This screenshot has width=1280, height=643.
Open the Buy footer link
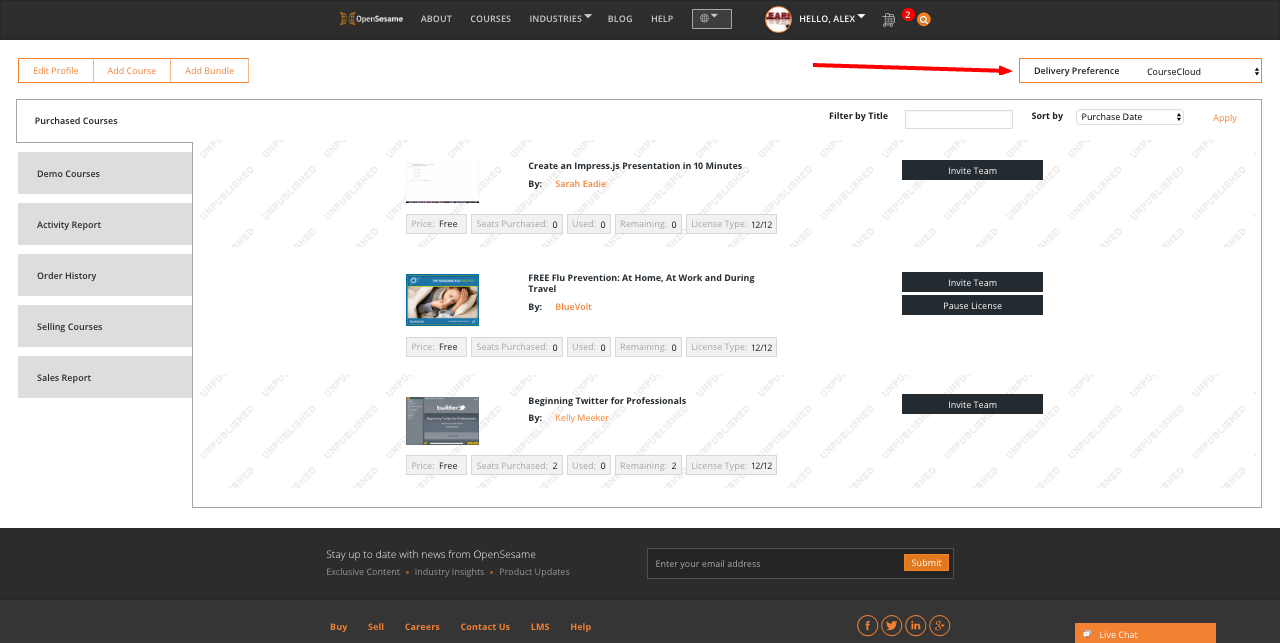[x=339, y=627]
